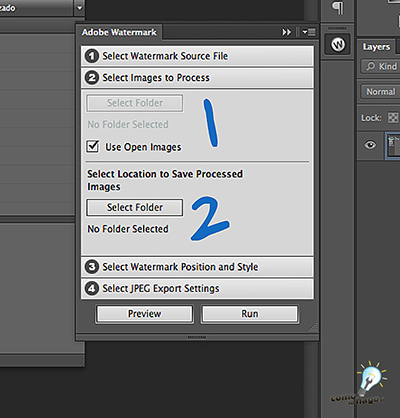Click the step 4 number badge
400x418 pixels.
(x=92, y=288)
